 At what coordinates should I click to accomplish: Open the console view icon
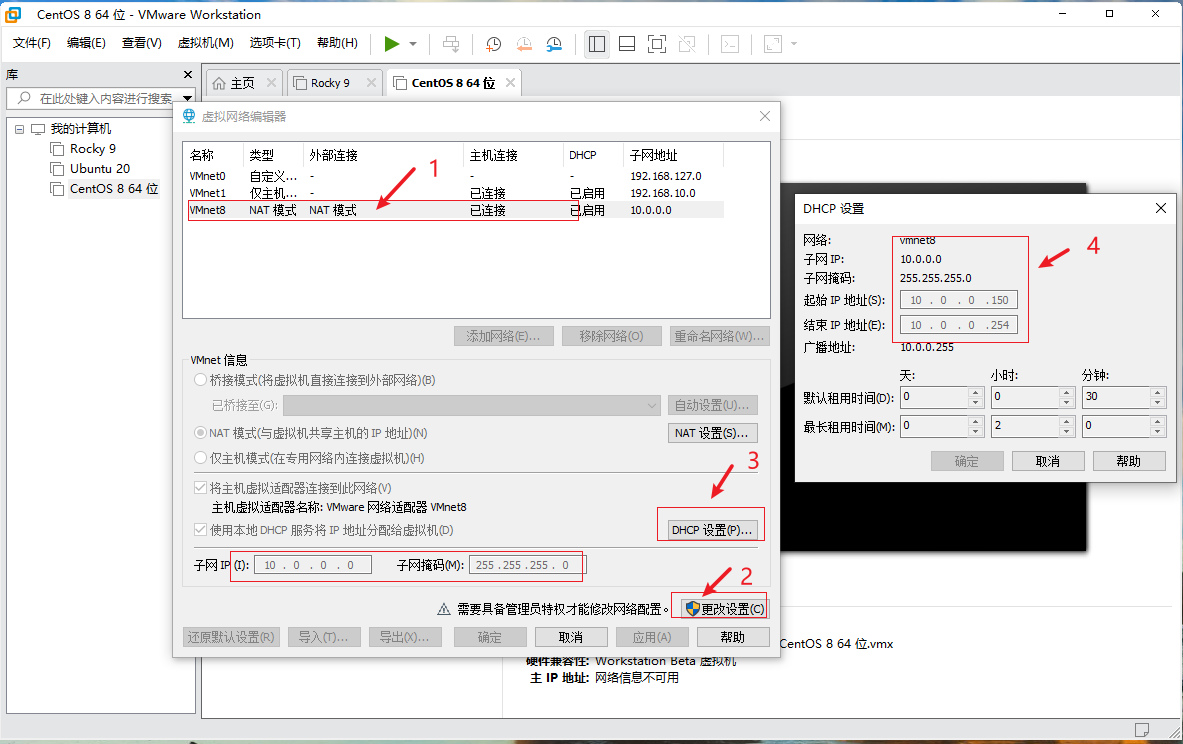click(x=730, y=44)
